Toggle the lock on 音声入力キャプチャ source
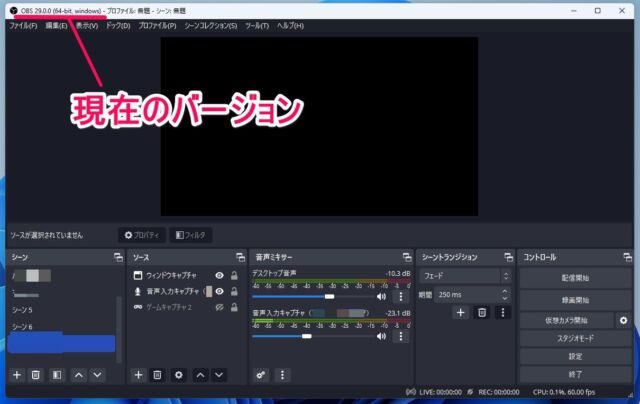The width and height of the screenshot is (640, 404). [x=234, y=291]
